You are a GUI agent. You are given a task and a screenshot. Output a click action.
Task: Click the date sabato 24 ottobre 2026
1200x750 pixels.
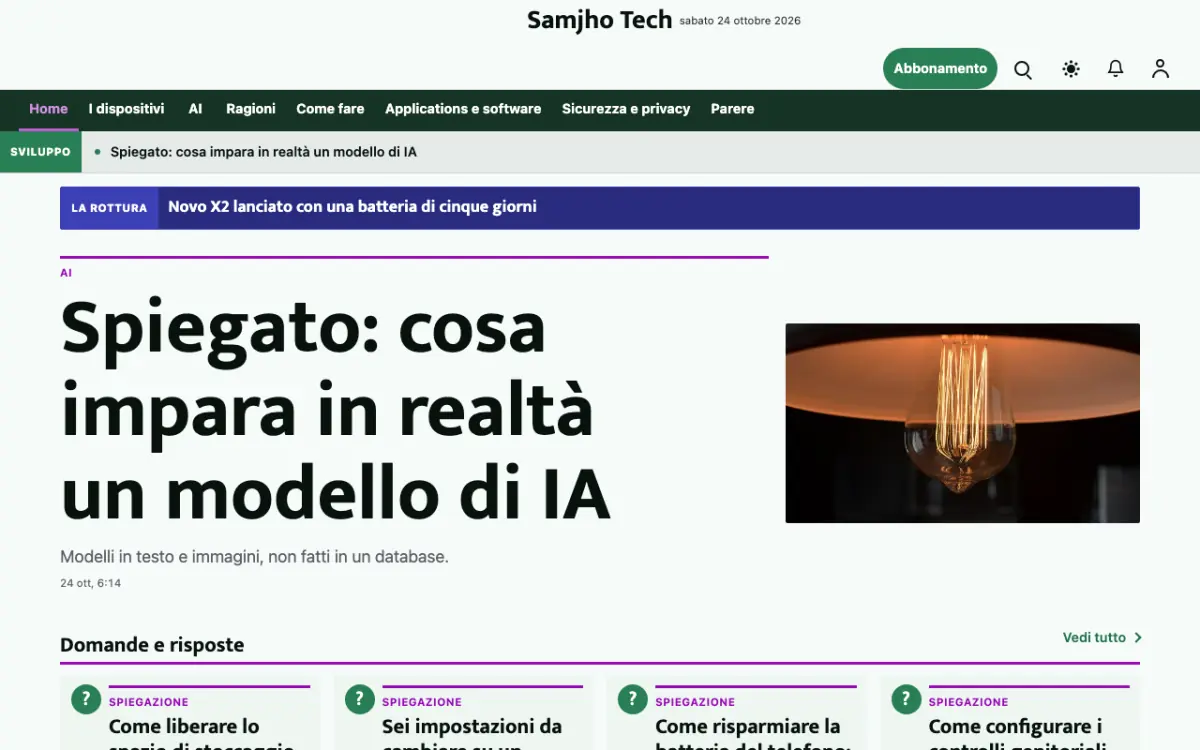[x=740, y=21]
